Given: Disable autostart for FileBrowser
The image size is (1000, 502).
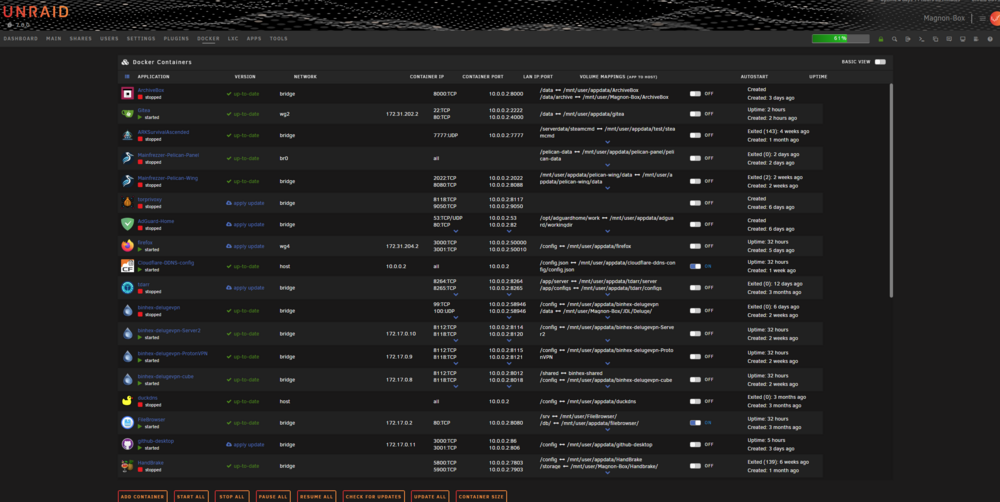Looking at the screenshot, I should point(695,423).
